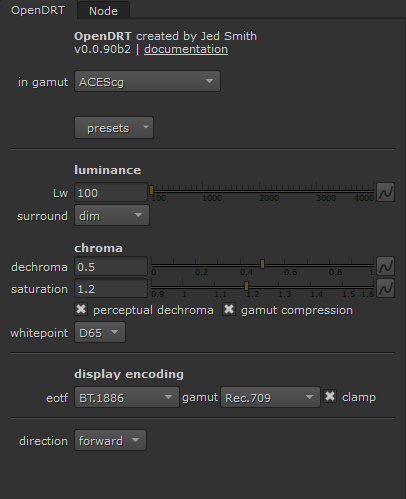Toggle the perceptual dechroma checkbox
Image resolution: width=406 pixels, height=499 pixels.
click(81, 309)
